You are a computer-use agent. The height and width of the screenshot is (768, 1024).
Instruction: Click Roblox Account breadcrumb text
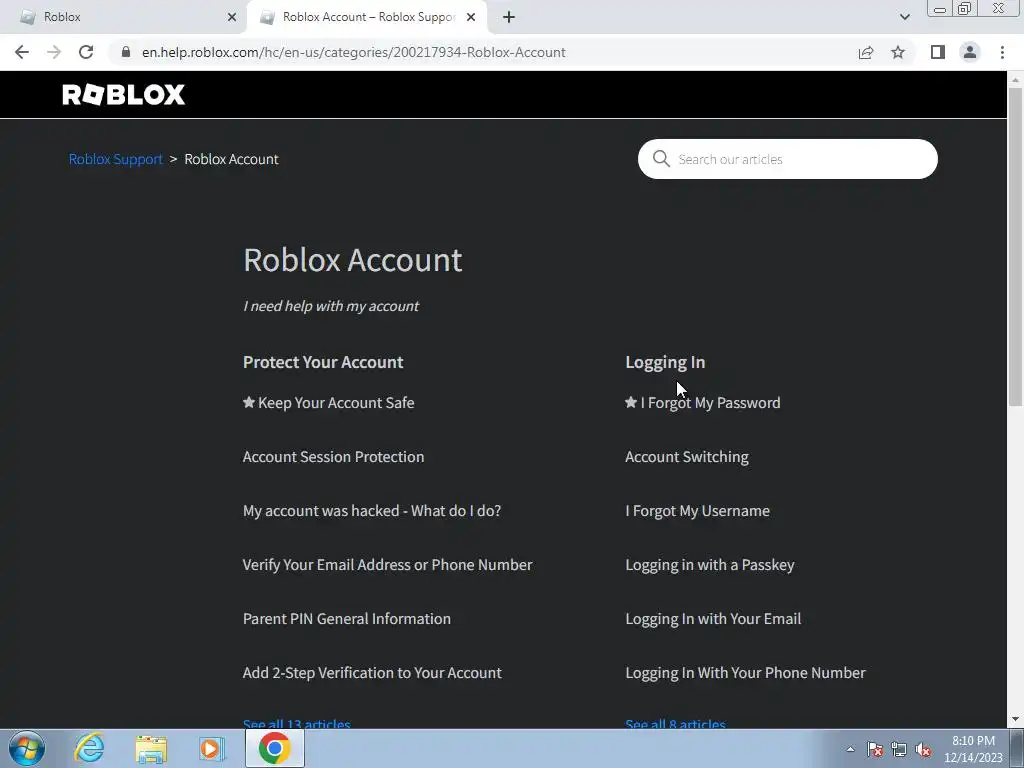[x=231, y=159]
